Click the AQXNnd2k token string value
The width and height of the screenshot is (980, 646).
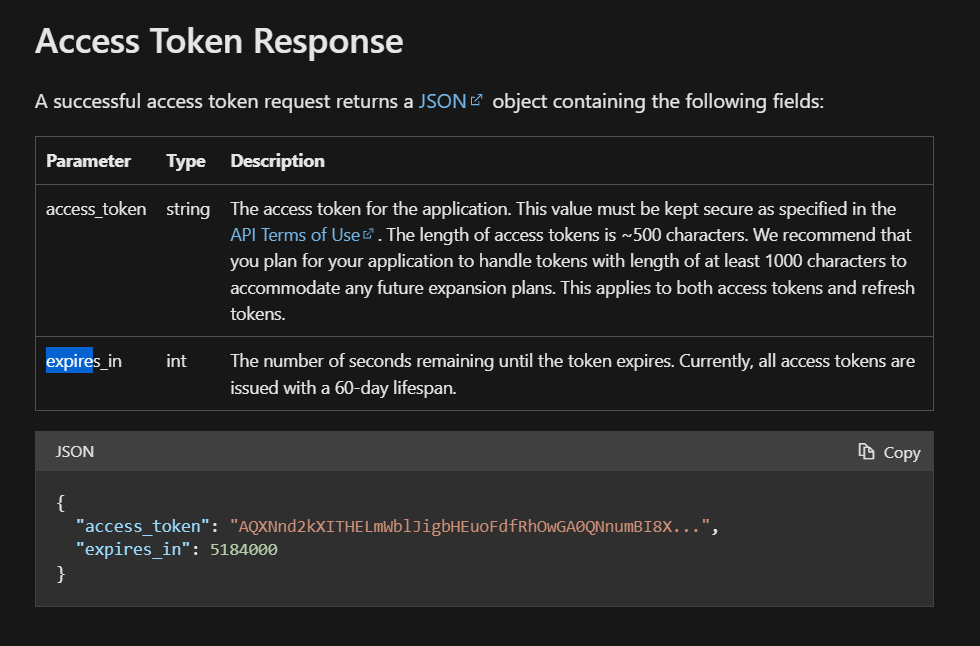(470, 526)
